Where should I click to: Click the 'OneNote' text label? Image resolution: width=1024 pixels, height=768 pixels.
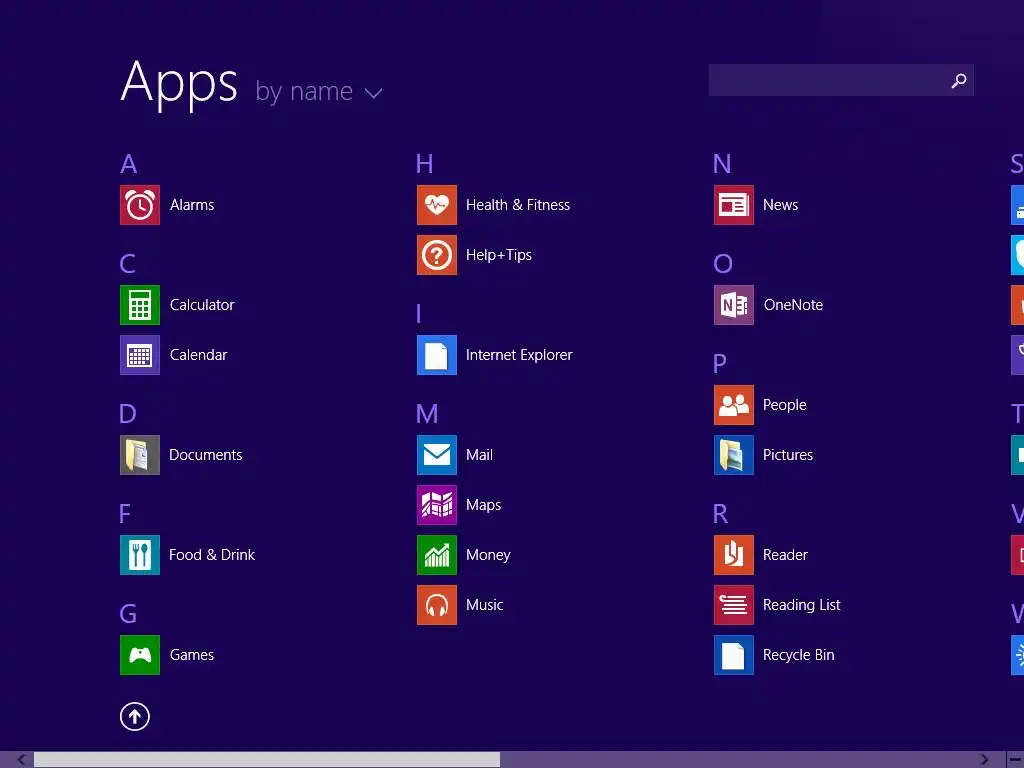(793, 305)
